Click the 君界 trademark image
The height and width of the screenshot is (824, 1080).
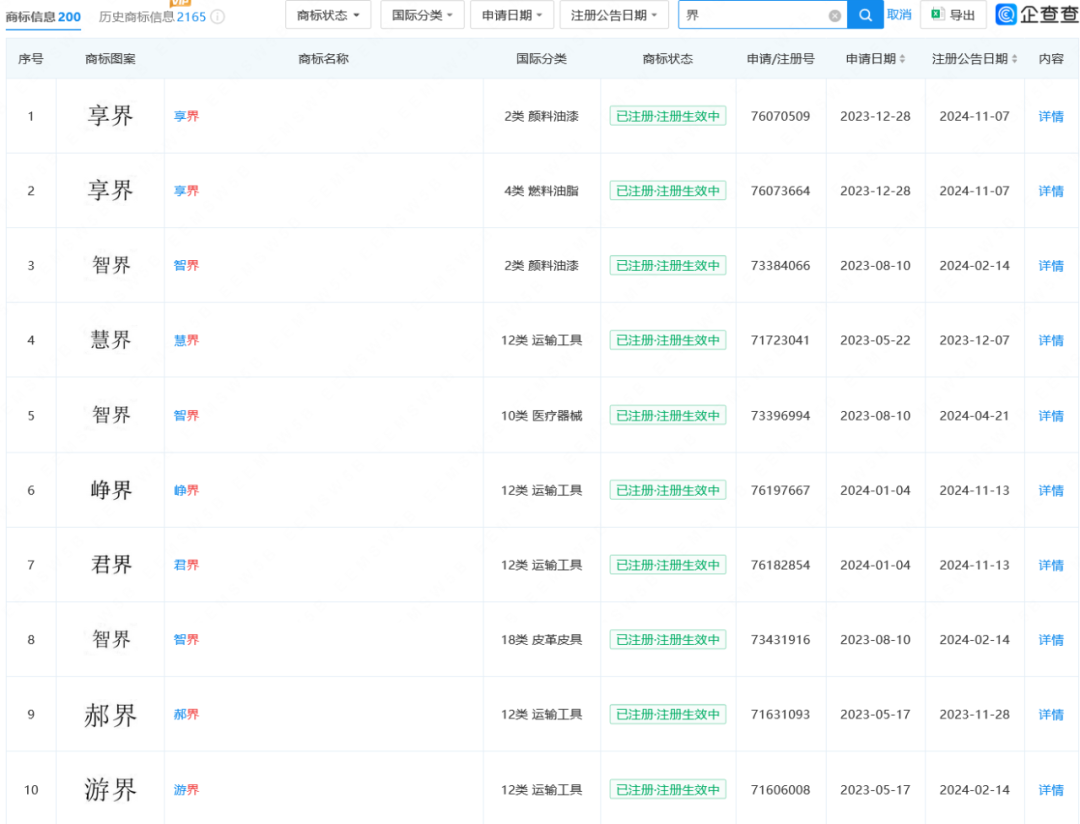[110, 564]
